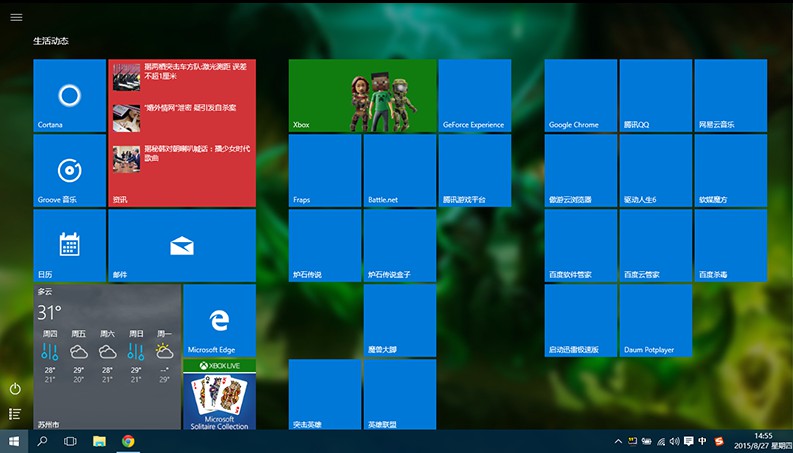Launch Daum Potplayer tile
Viewport: 793px width, 453px height.
[x=655, y=321]
